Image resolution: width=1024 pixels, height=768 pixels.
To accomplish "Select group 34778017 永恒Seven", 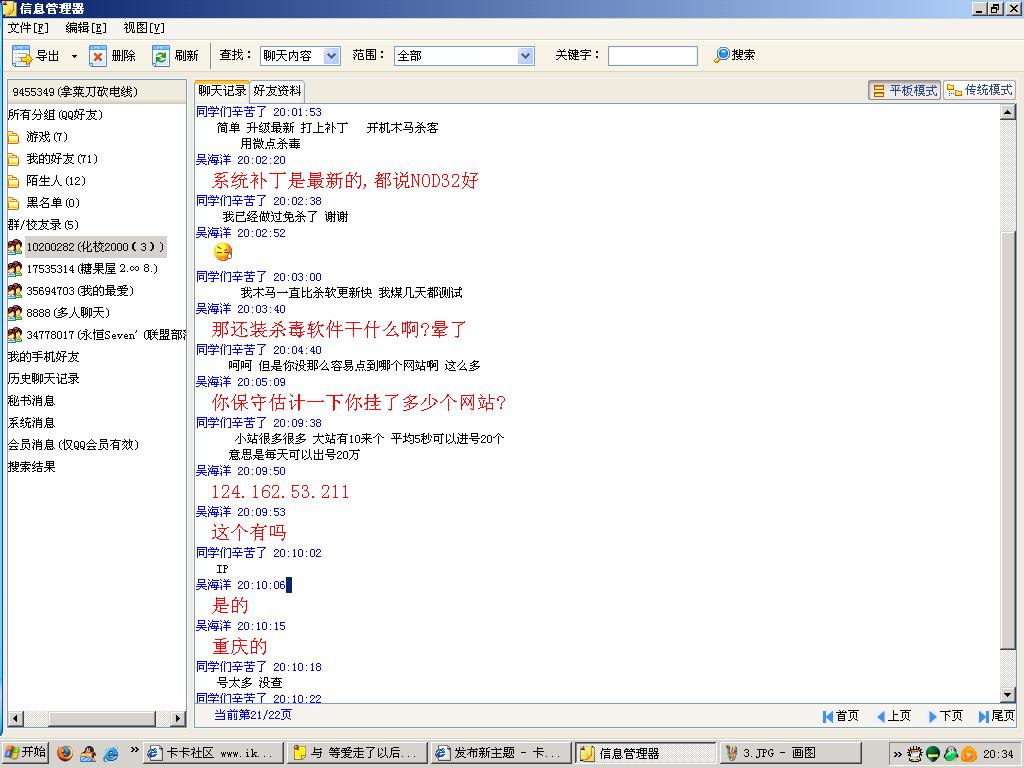I will 106,335.
